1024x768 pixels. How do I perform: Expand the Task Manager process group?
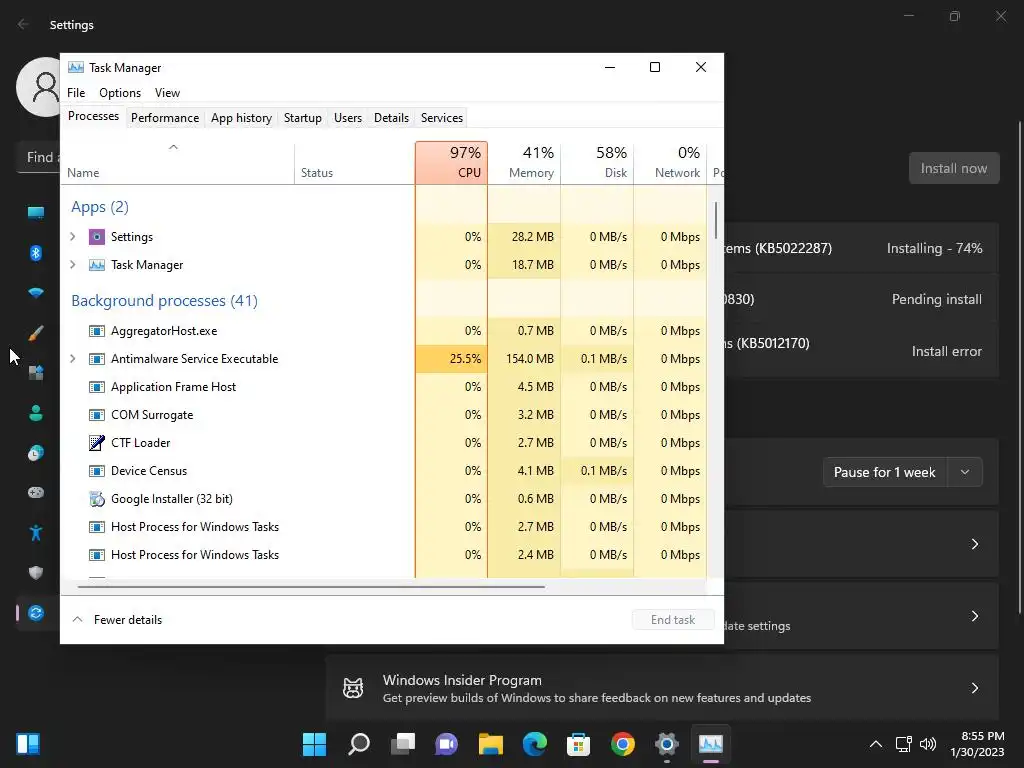(x=72, y=264)
